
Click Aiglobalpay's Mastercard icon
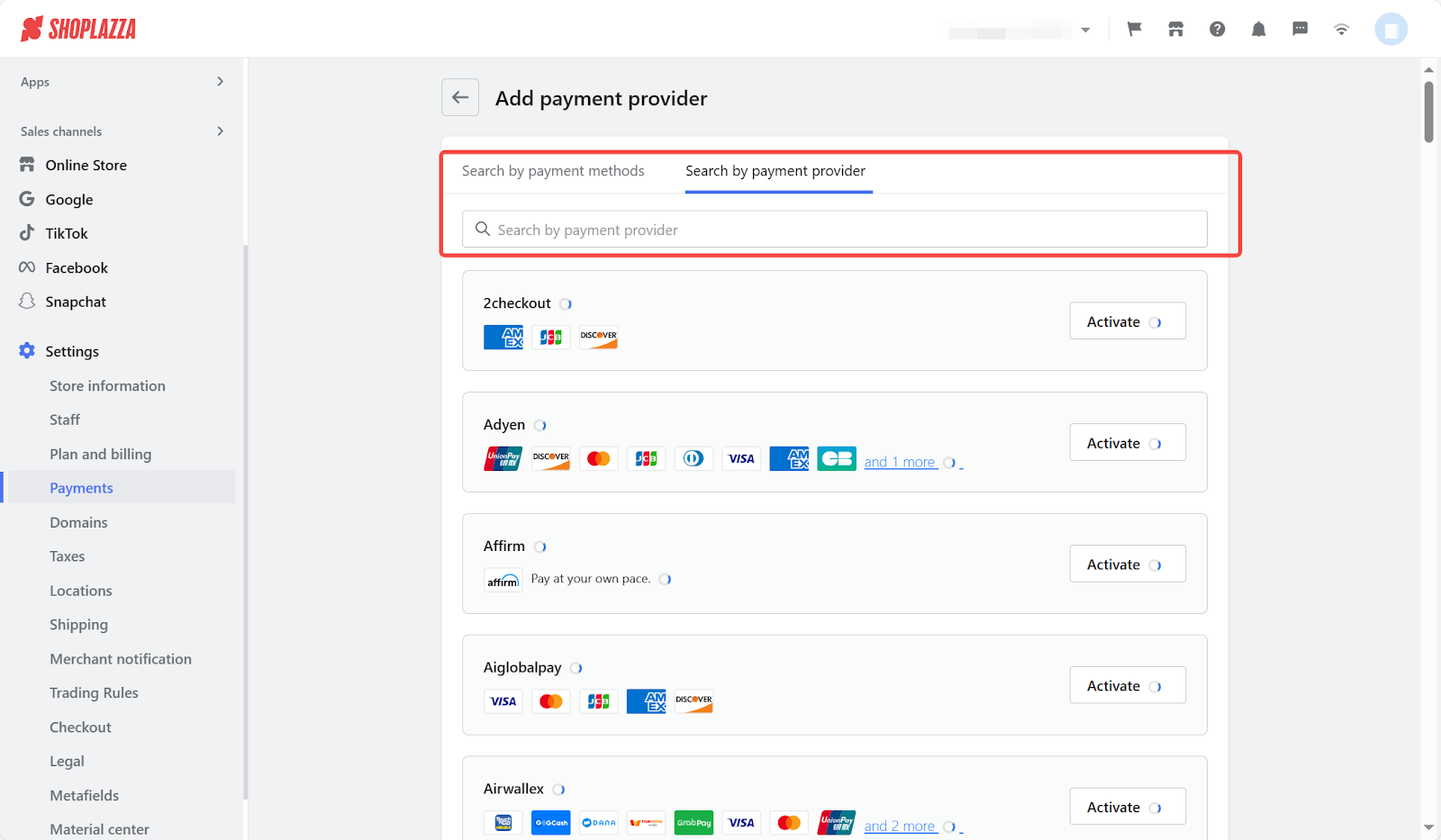(x=551, y=701)
